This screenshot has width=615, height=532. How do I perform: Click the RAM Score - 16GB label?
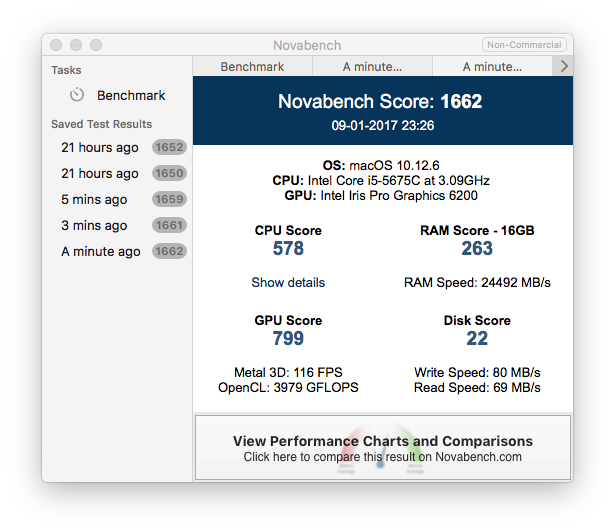click(x=477, y=230)
